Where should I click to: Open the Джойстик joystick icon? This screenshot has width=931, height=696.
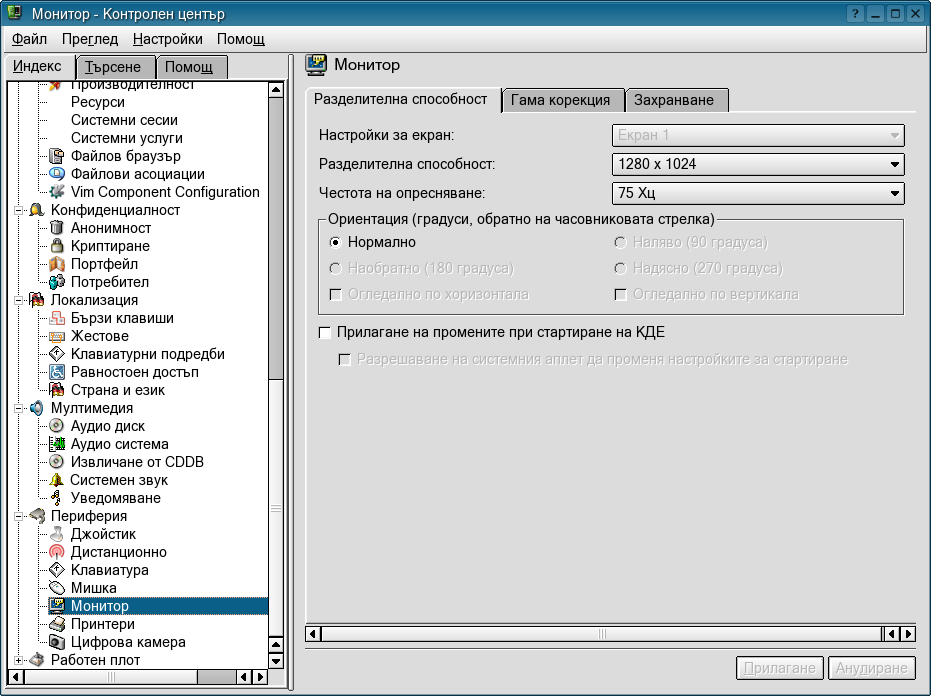pyautogui.click(x=57, y=534)
